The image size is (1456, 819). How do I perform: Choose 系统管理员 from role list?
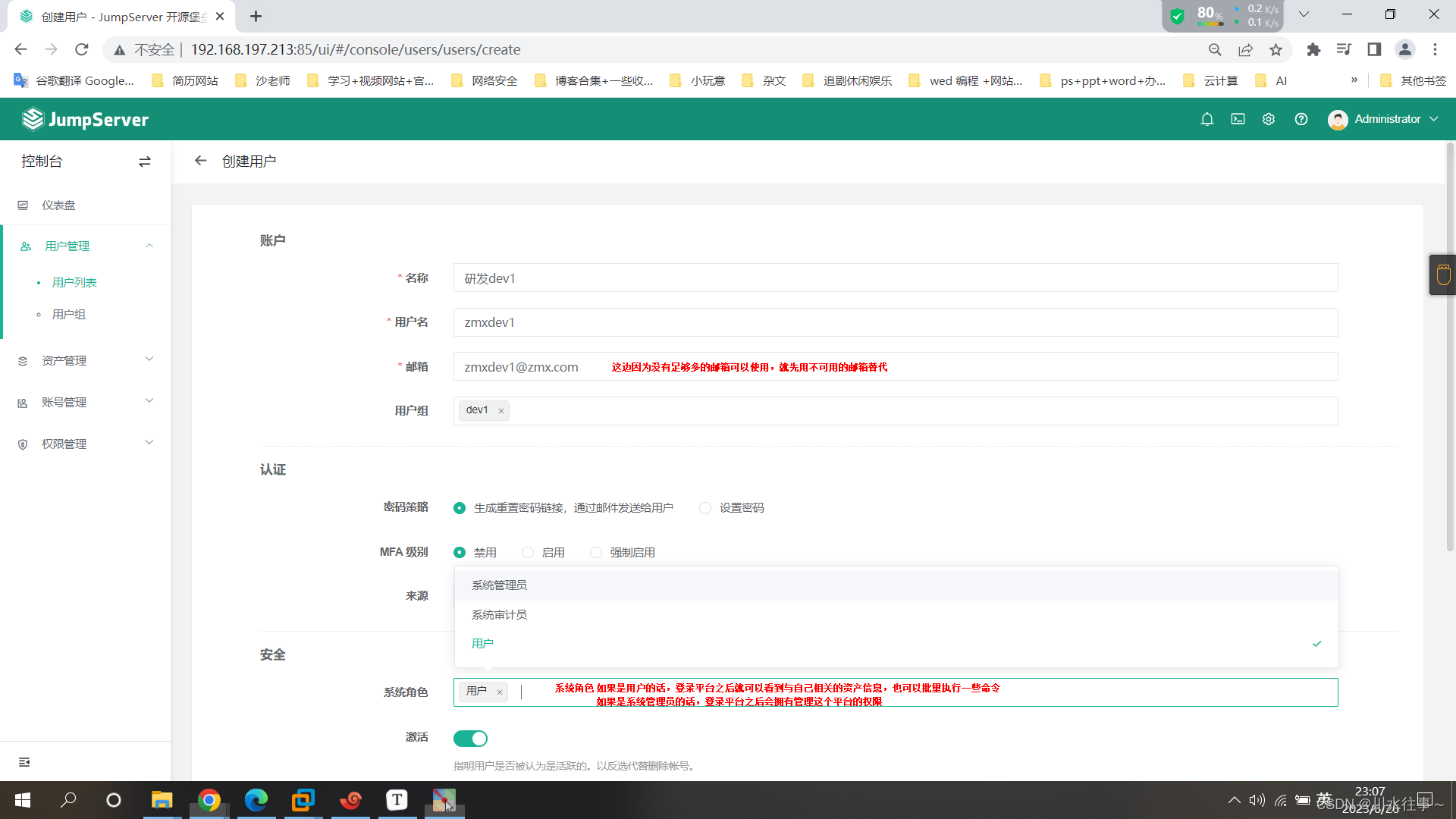tap(500, 585)
